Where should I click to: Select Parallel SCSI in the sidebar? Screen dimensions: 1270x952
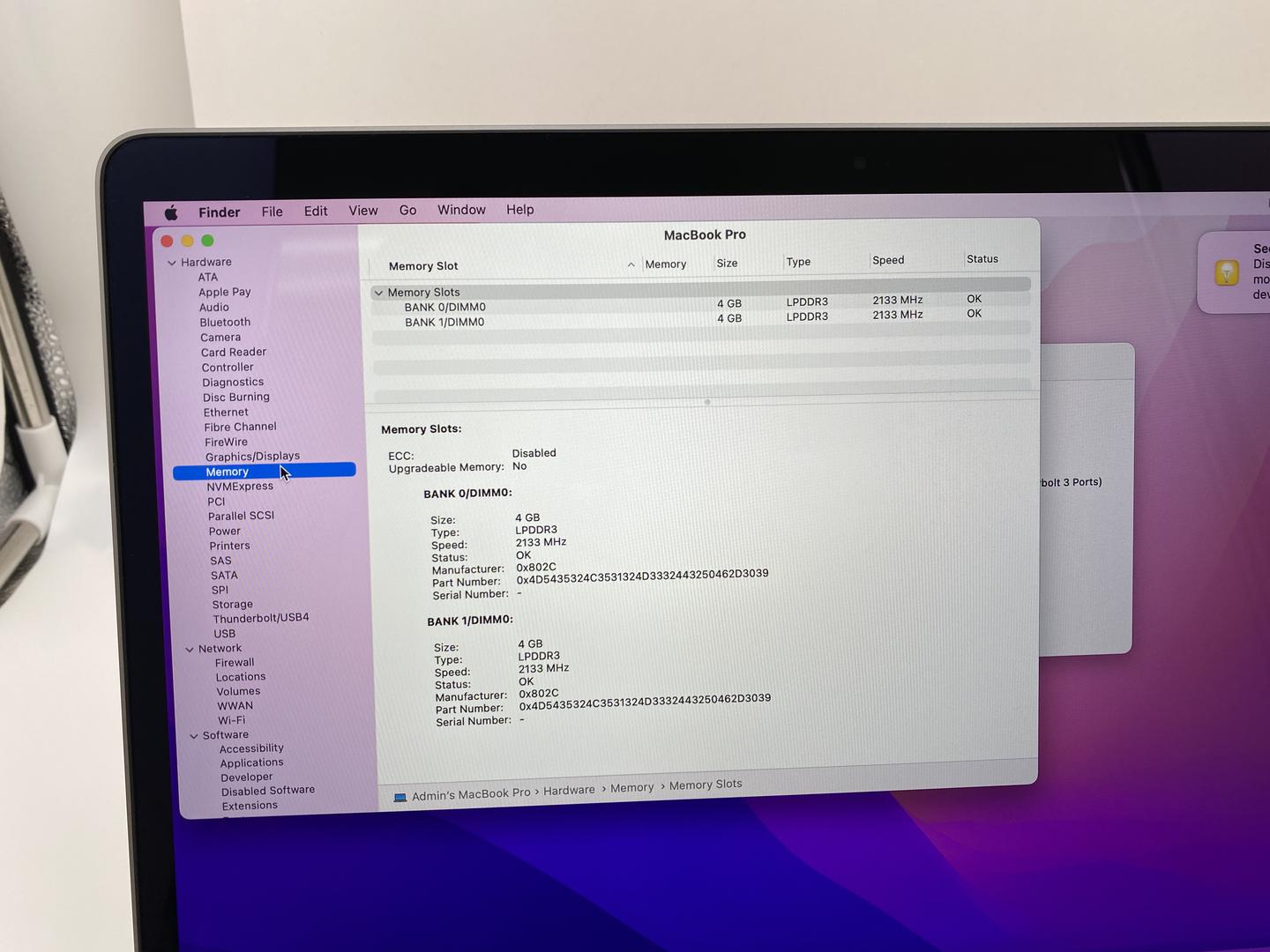pyautogui.click(x=241, y=516)
